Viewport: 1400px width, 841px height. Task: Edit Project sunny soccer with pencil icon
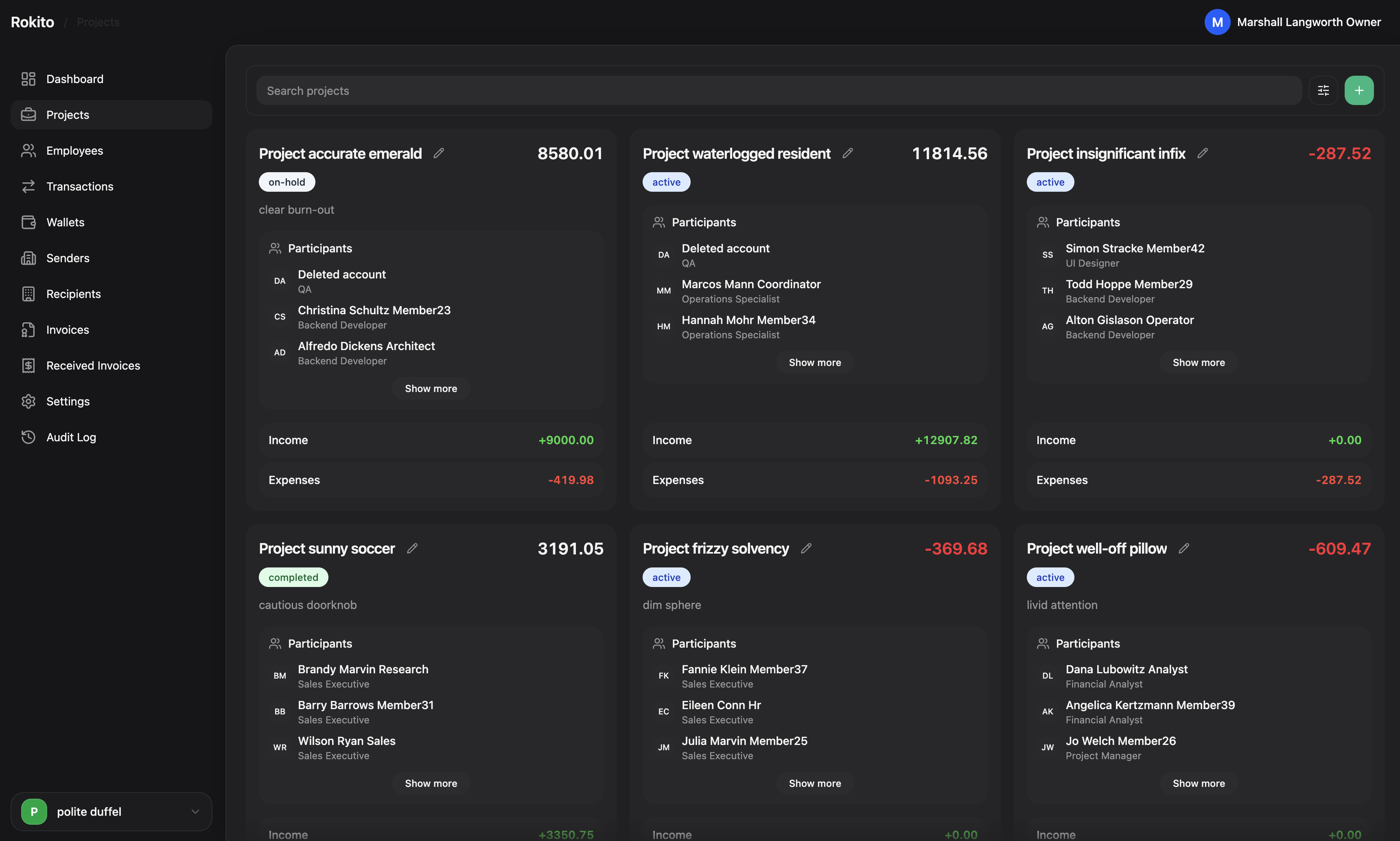pos(412,548)
